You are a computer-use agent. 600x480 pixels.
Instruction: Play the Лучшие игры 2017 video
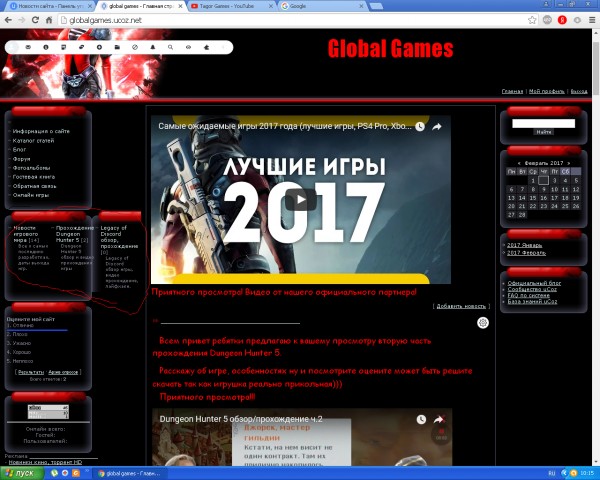click(301, 199)
